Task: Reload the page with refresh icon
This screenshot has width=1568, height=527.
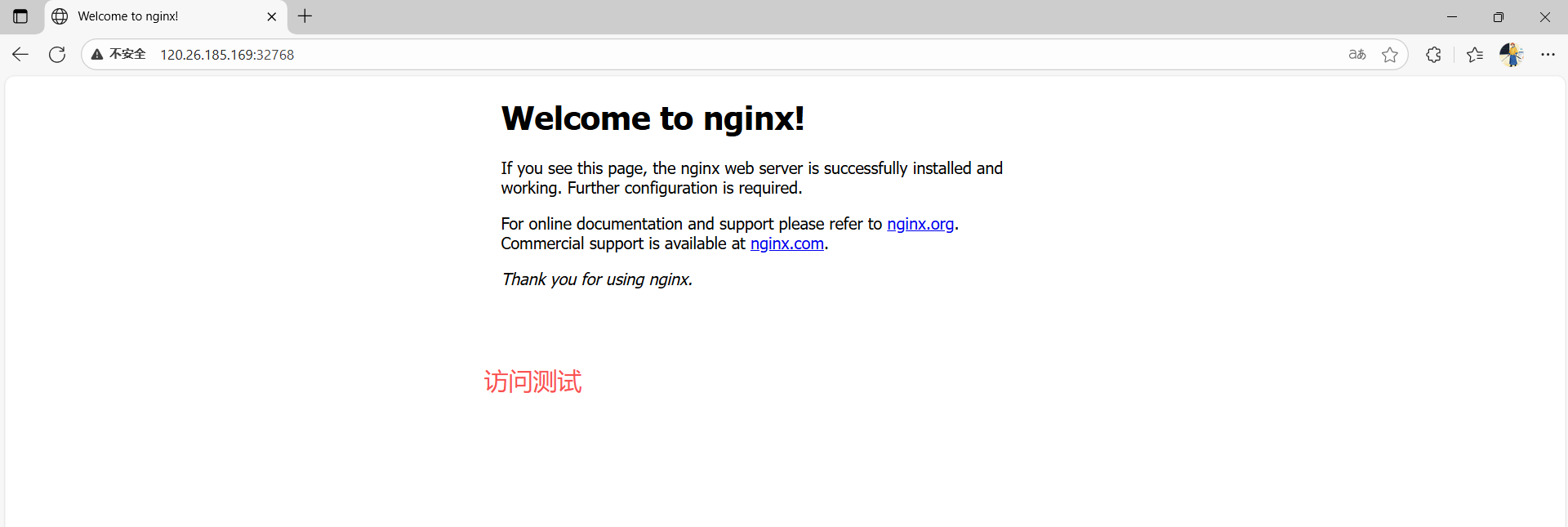Action: 57,55
